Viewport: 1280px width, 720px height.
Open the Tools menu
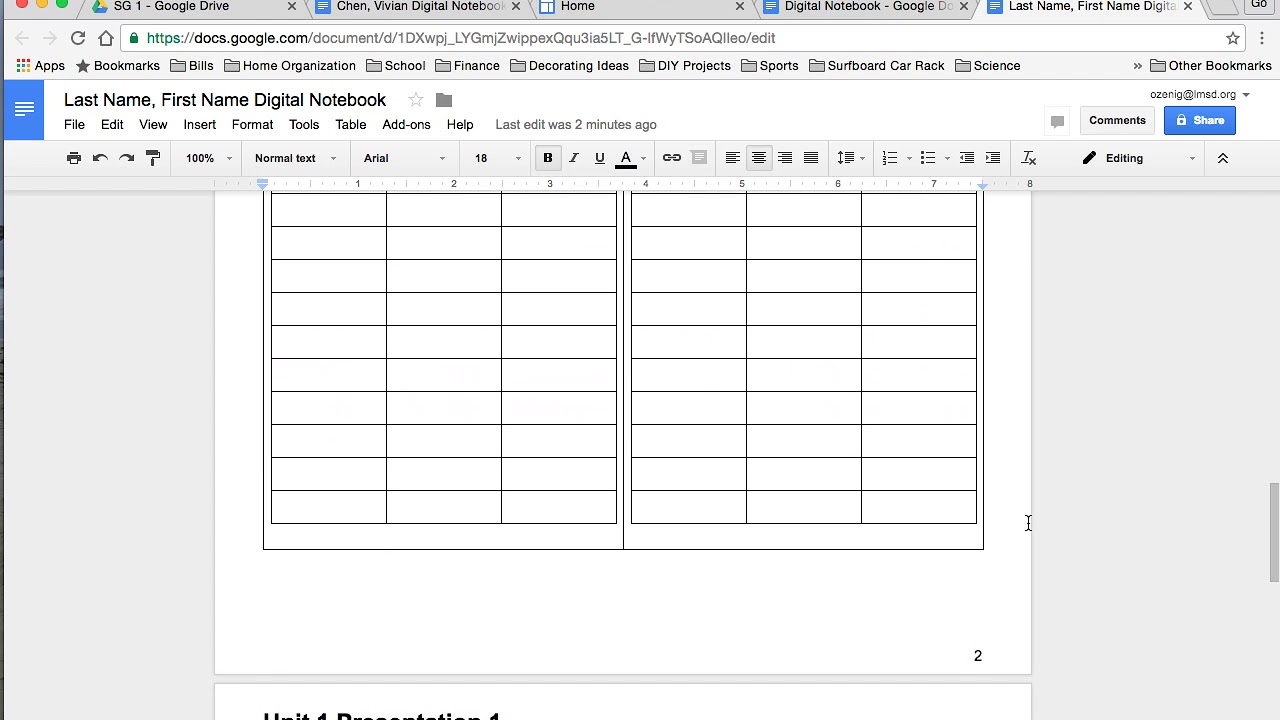click(x=304, y=125)
